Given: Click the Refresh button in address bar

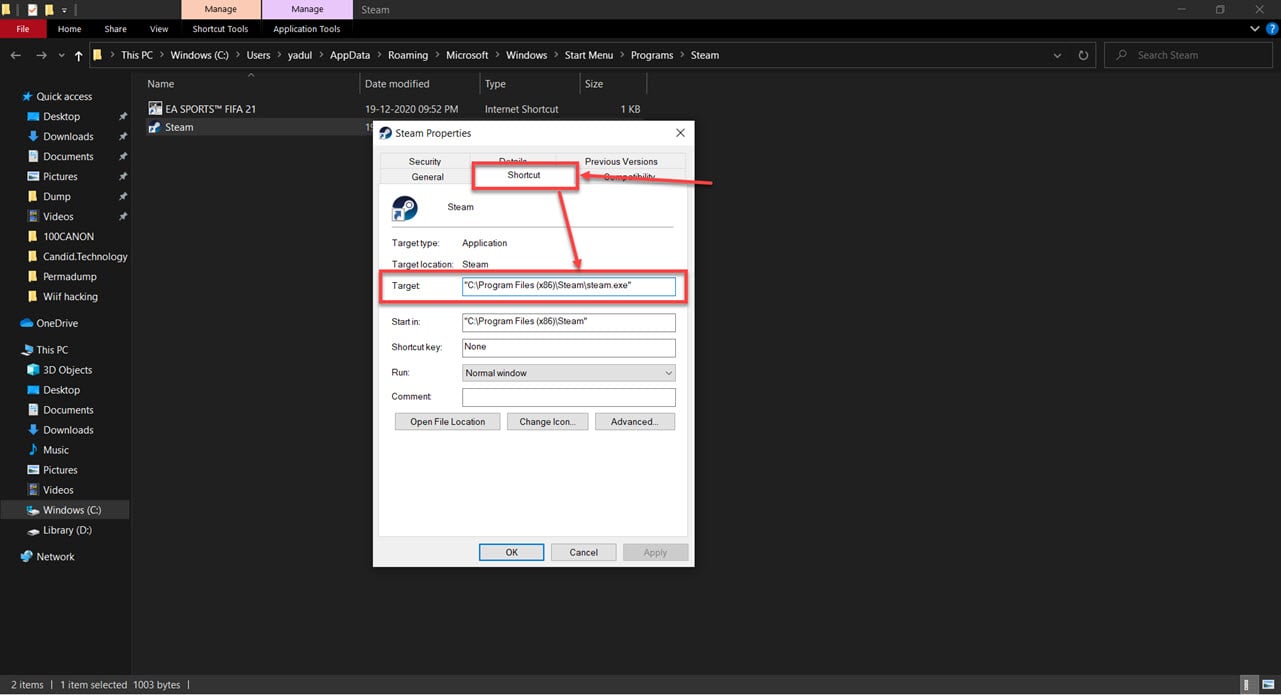Looking at the screenshot, I should [x=1083, y=55].
